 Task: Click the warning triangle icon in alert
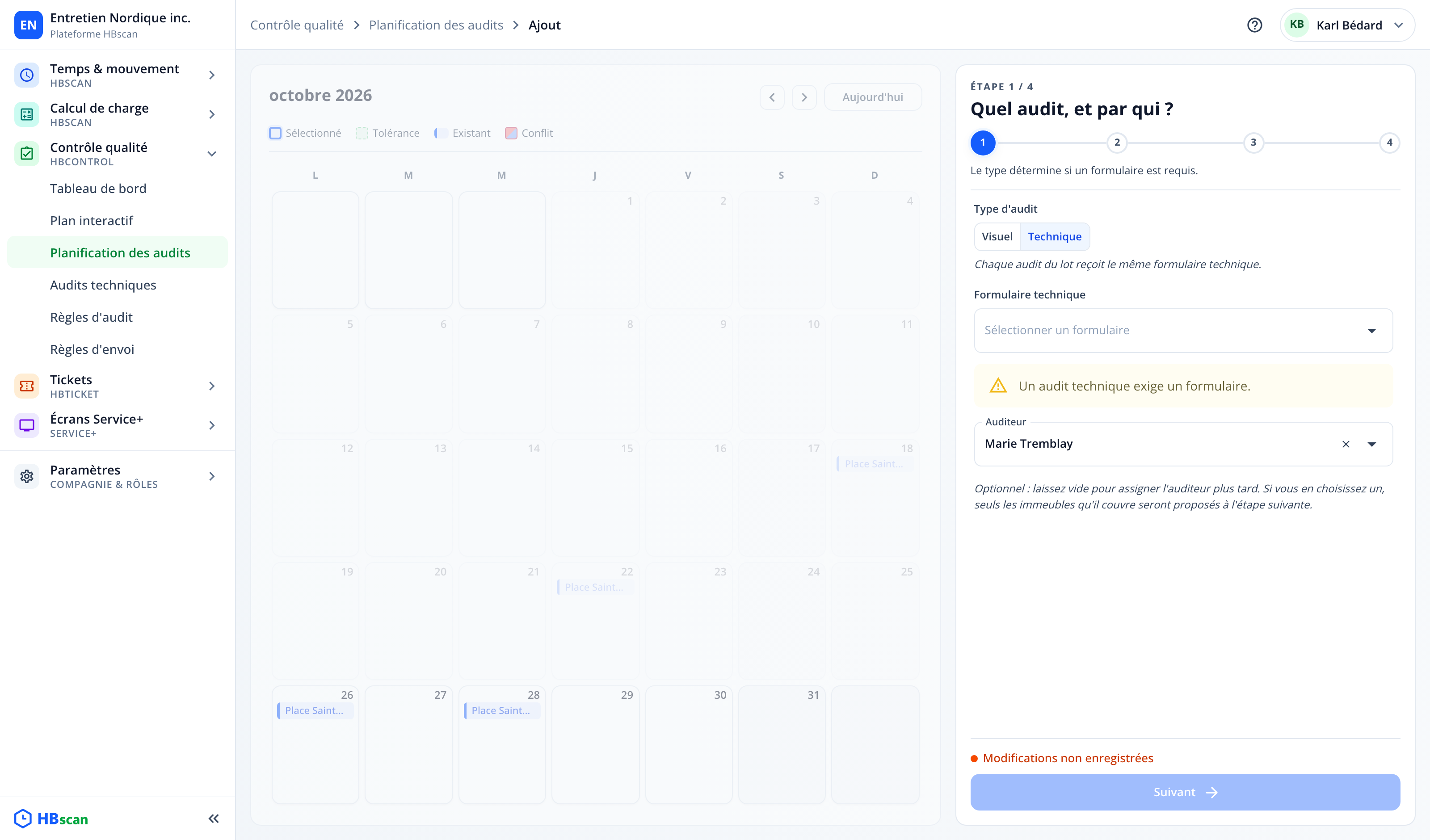pos(998,386)
